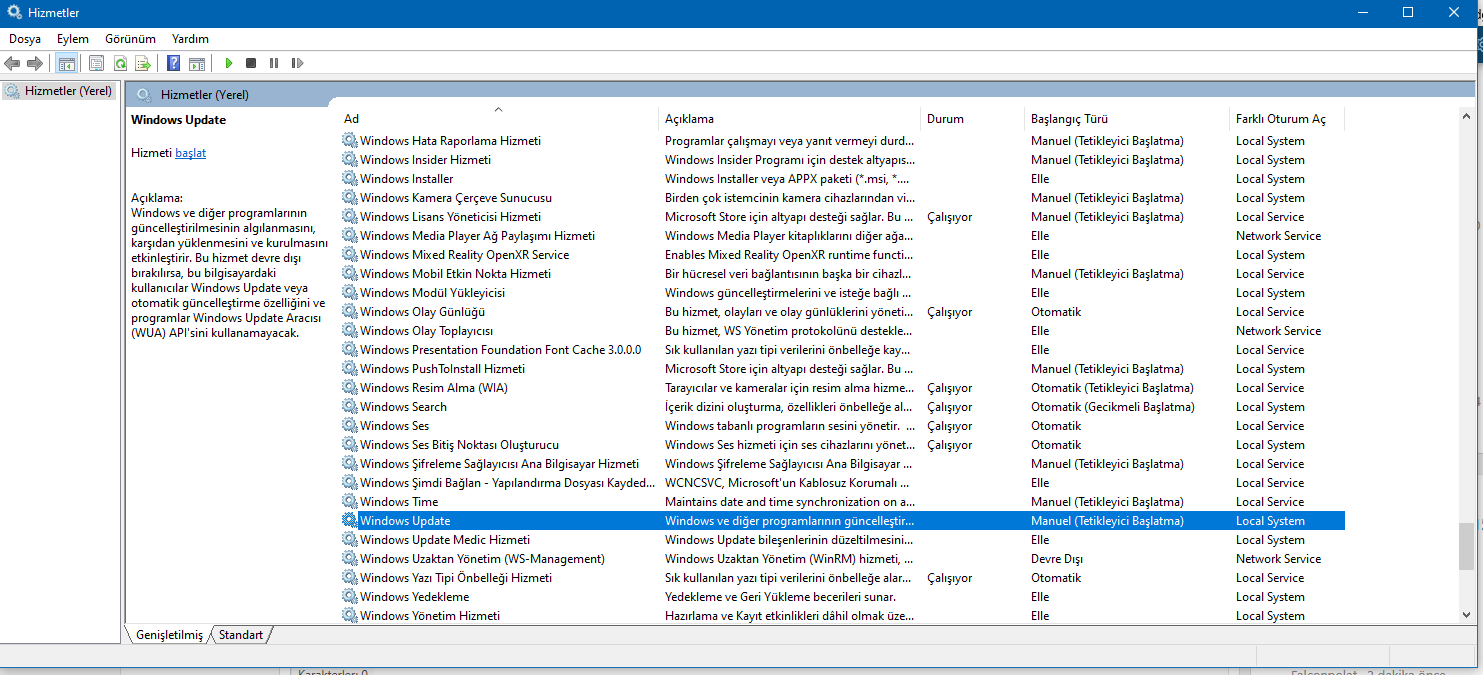
Task: Open the Yardım menu
Action: (x=190, y=39)
